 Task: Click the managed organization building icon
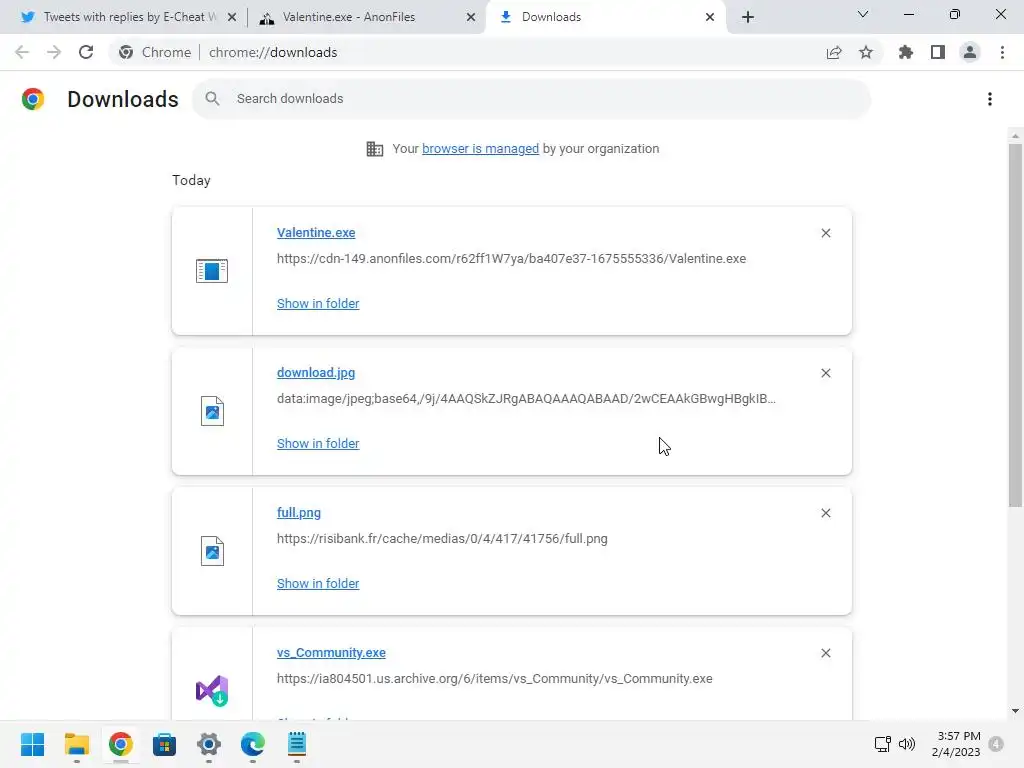point(375,149)
